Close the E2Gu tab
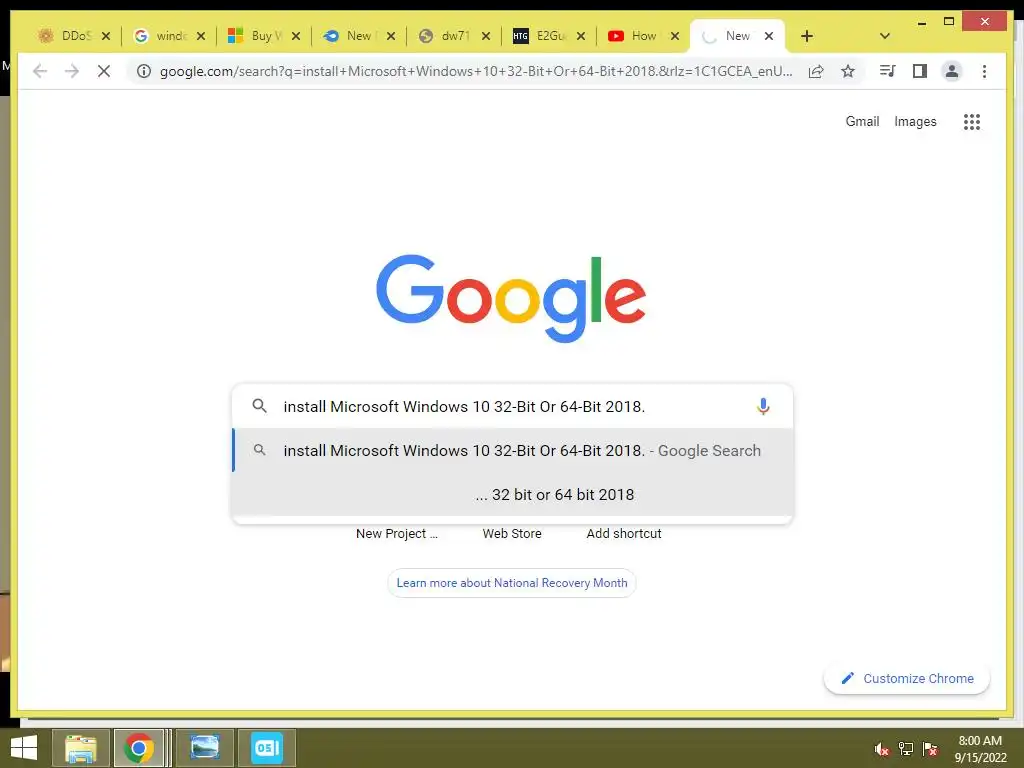Screen dimensions: 1024x768 click(581, 36)
